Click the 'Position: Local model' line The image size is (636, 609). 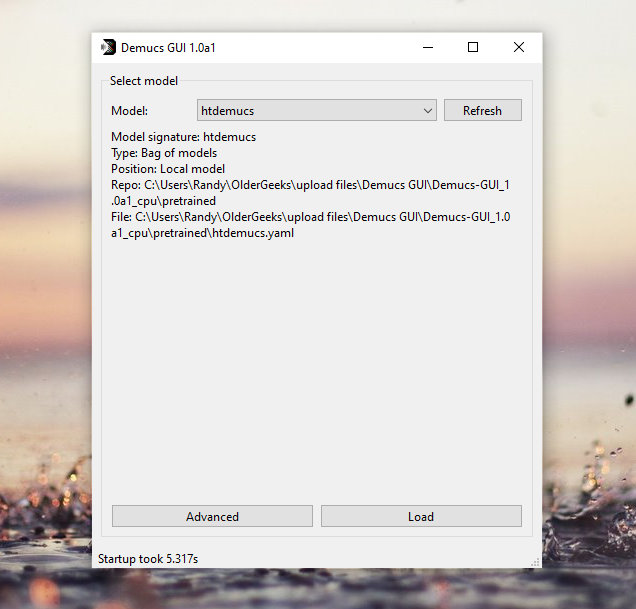[x=168, y=169]
